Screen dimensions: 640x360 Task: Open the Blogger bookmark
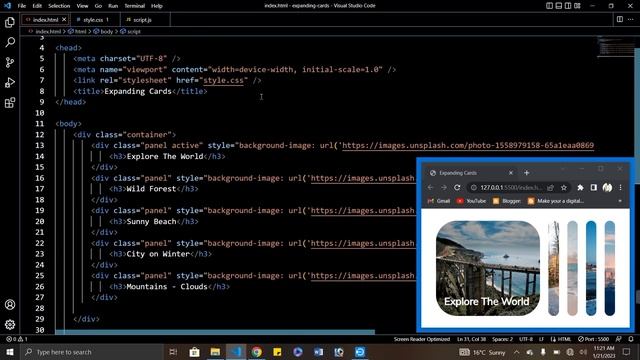[x=507, y=201]
